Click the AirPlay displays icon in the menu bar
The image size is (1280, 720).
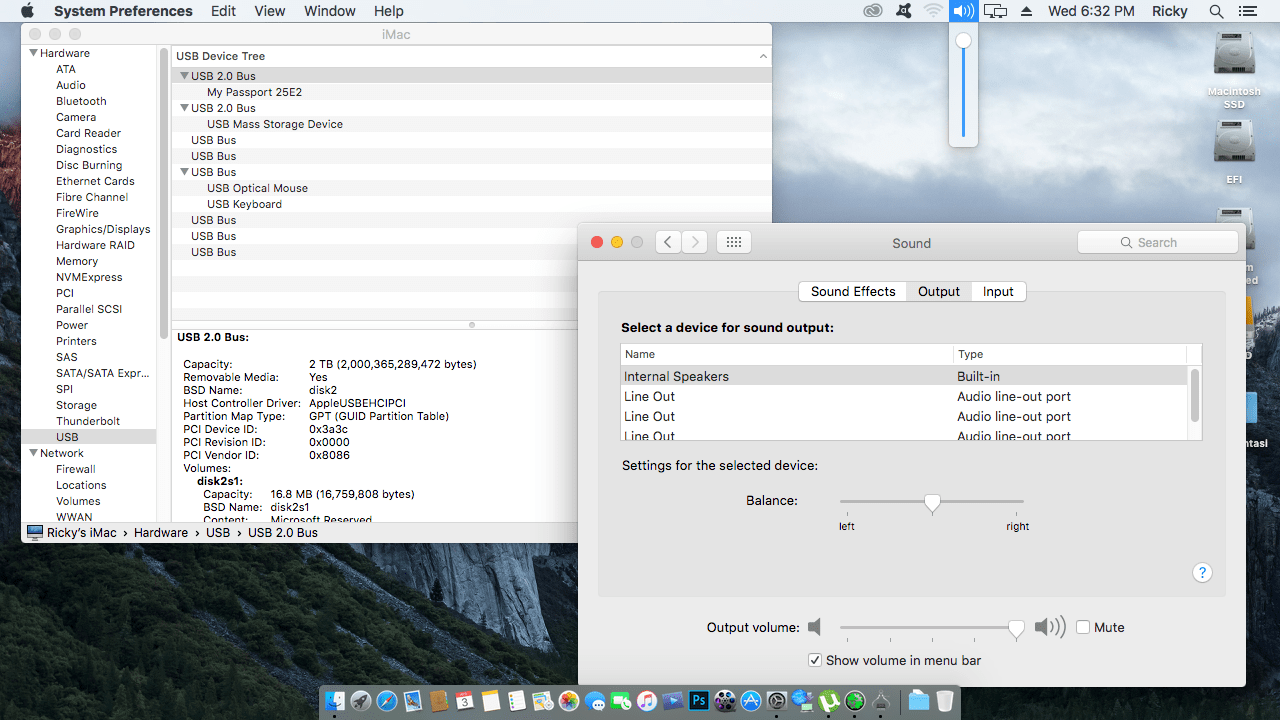pyautogui.click(x=994, y=11)
